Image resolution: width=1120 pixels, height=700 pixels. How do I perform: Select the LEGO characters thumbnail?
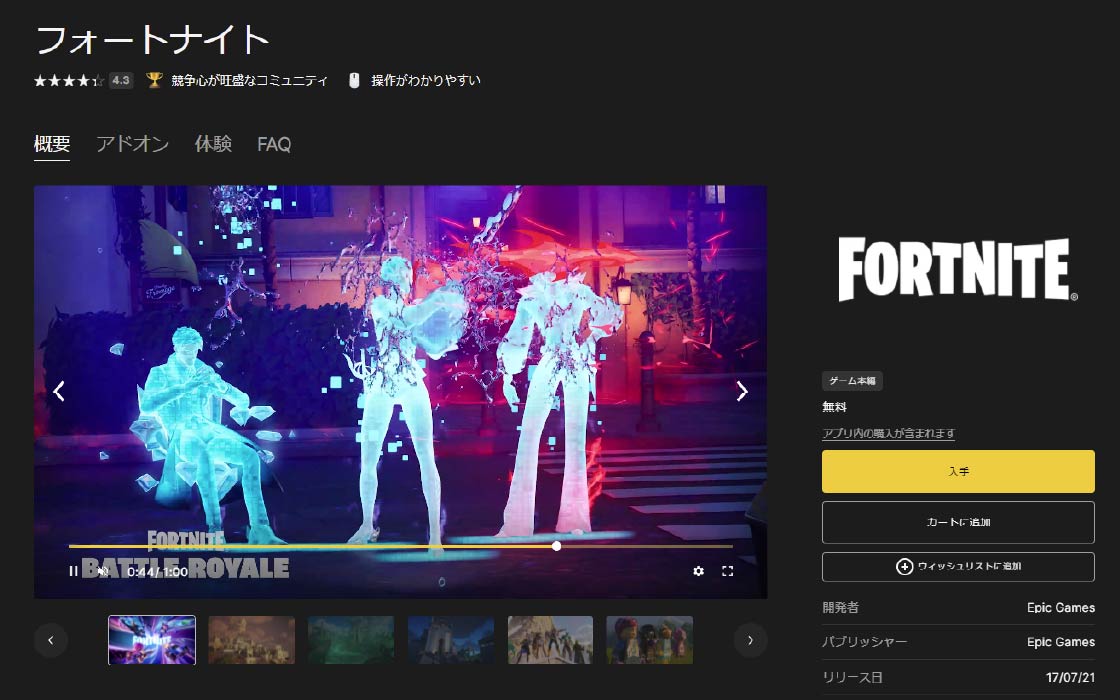click(649, 640)
